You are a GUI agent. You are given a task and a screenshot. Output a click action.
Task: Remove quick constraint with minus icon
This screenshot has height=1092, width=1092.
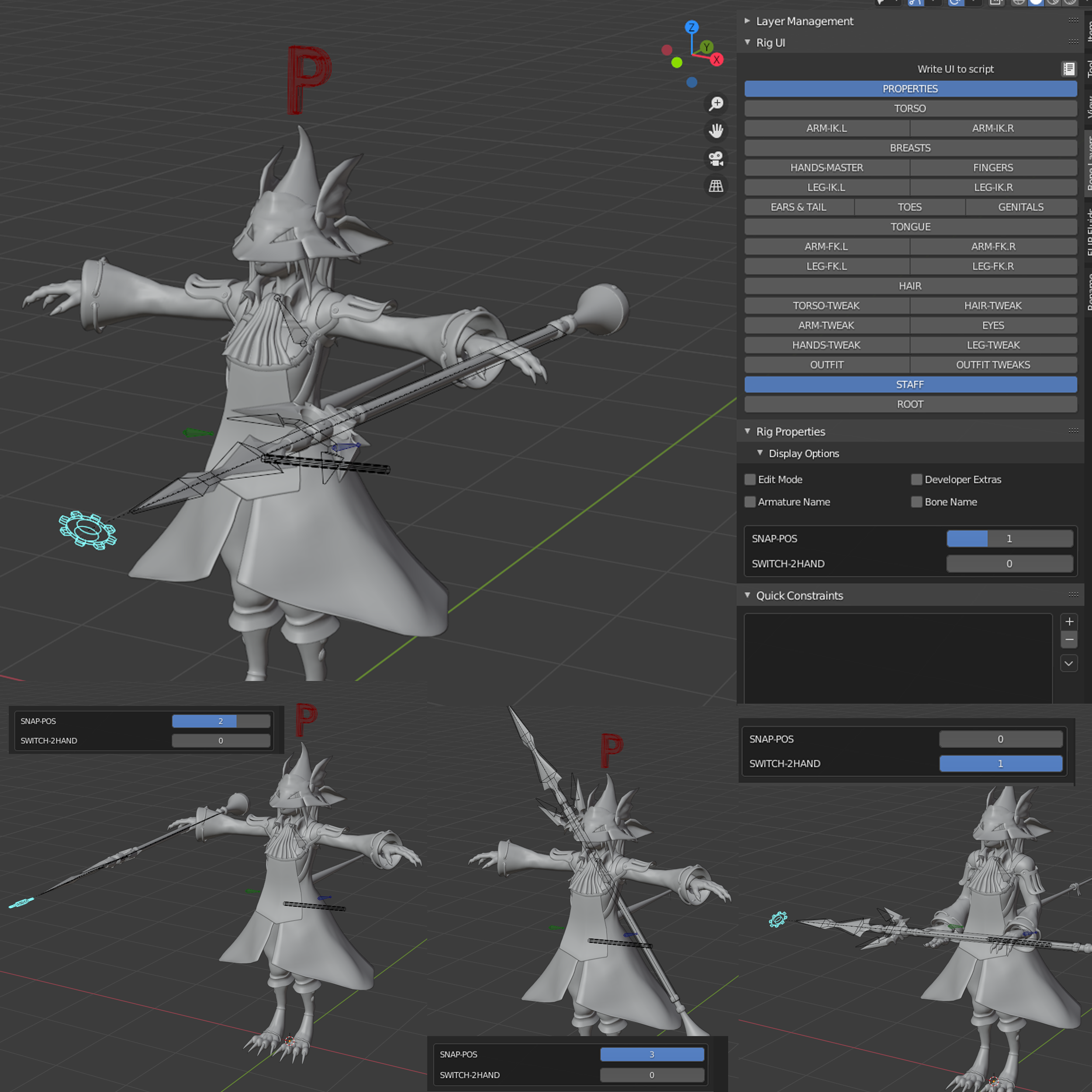click(1069, 639)
